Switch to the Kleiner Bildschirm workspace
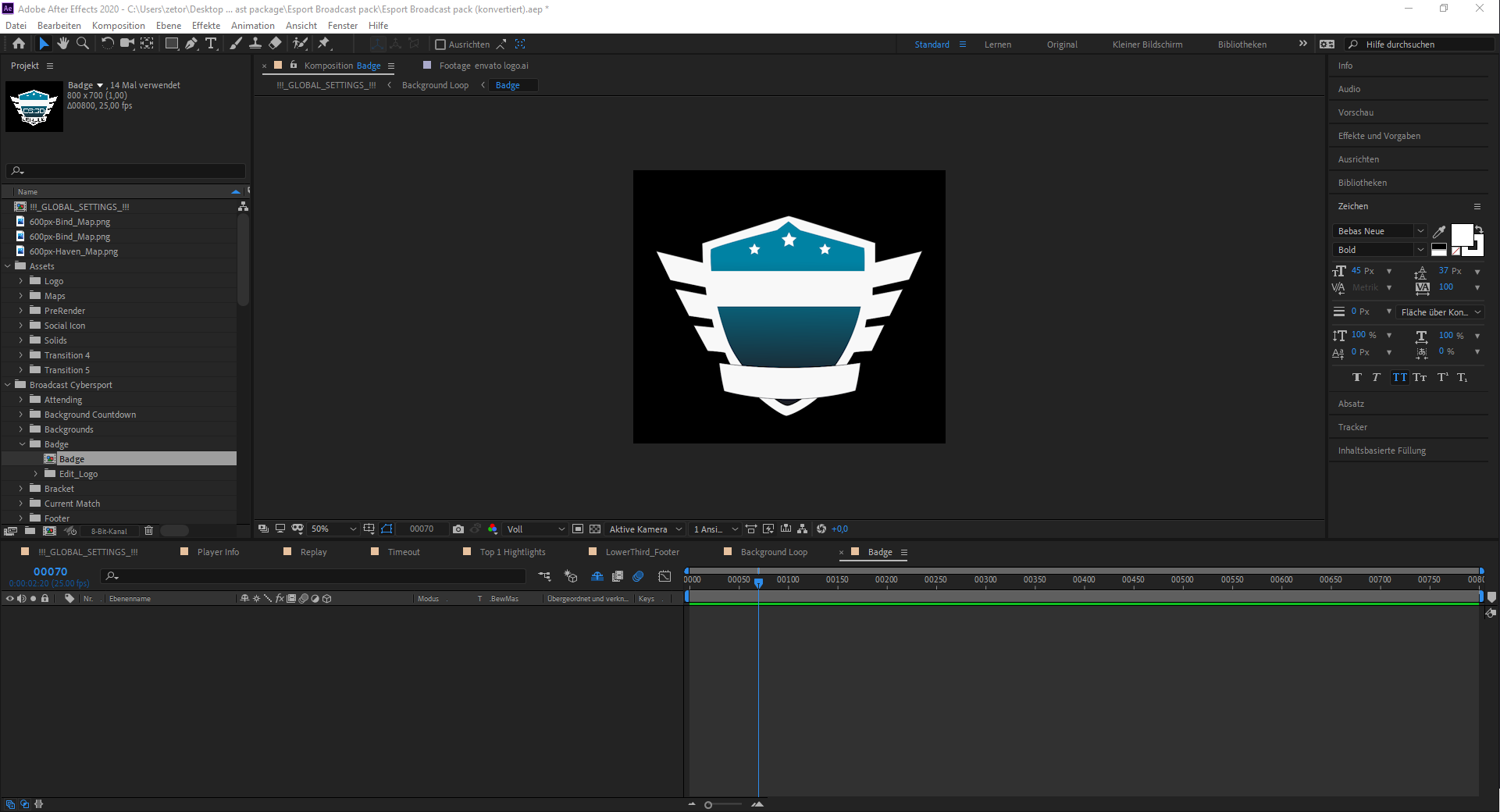 (x=1147, y=45)
